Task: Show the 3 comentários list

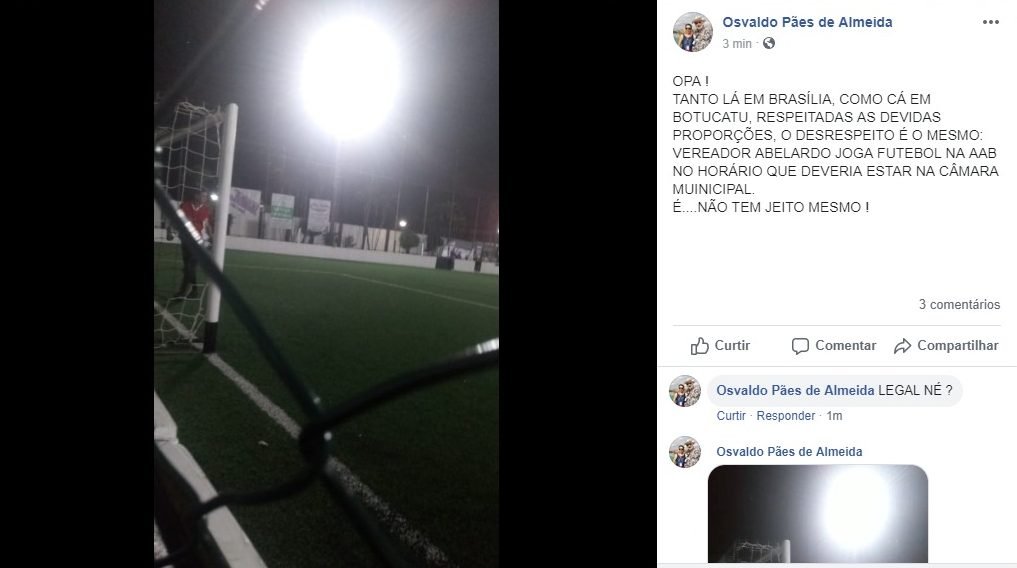Action: 959,304
